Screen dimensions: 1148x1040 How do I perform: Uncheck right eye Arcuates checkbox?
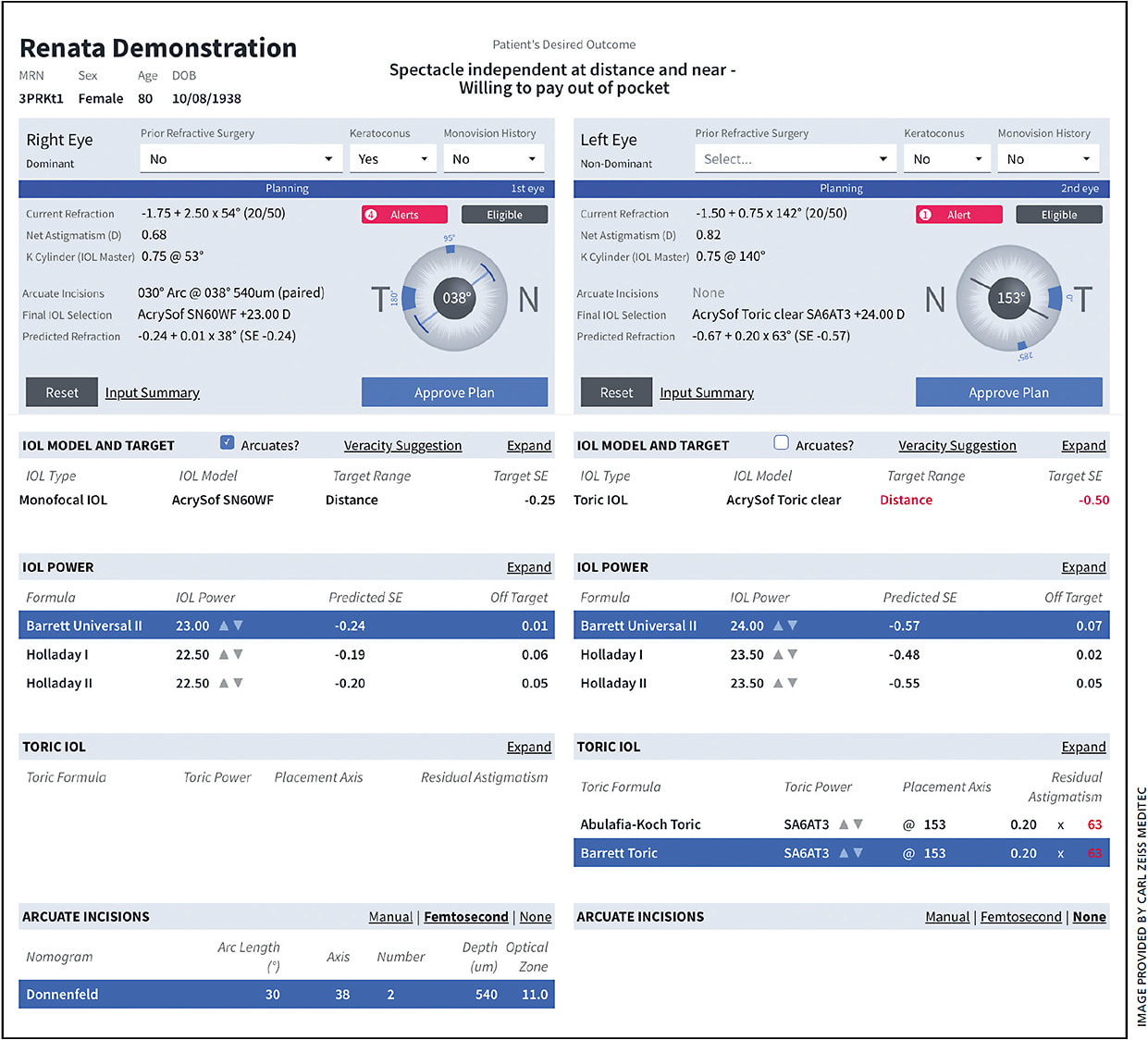(227, 443)
